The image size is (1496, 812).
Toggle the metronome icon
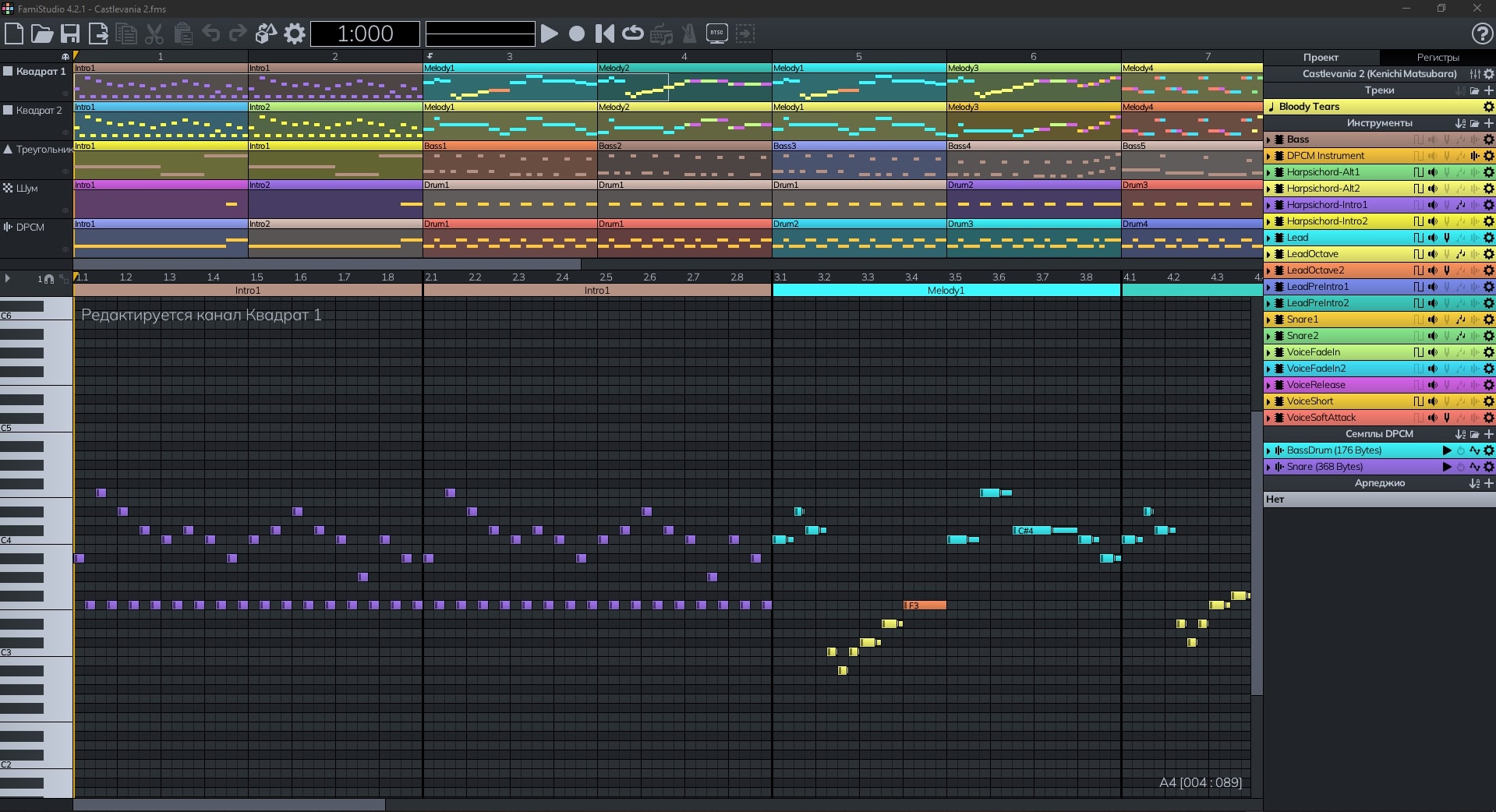click(x=688, y=34)
